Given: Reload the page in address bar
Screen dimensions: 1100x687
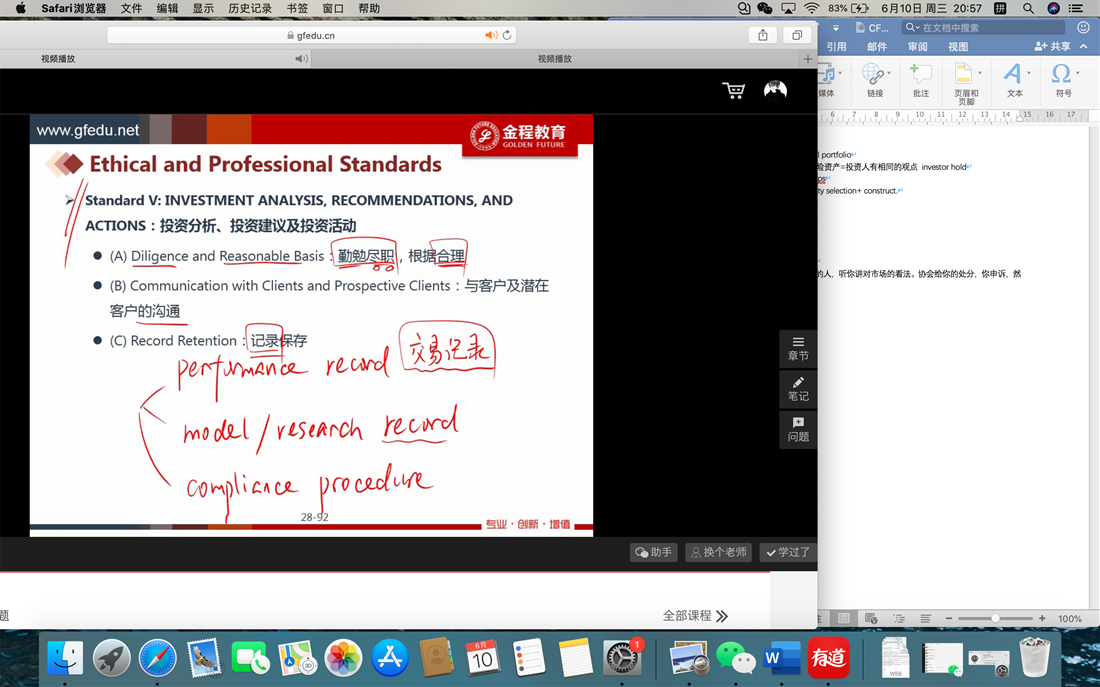Looking at the screenshot, I should [x=507, y=35].
